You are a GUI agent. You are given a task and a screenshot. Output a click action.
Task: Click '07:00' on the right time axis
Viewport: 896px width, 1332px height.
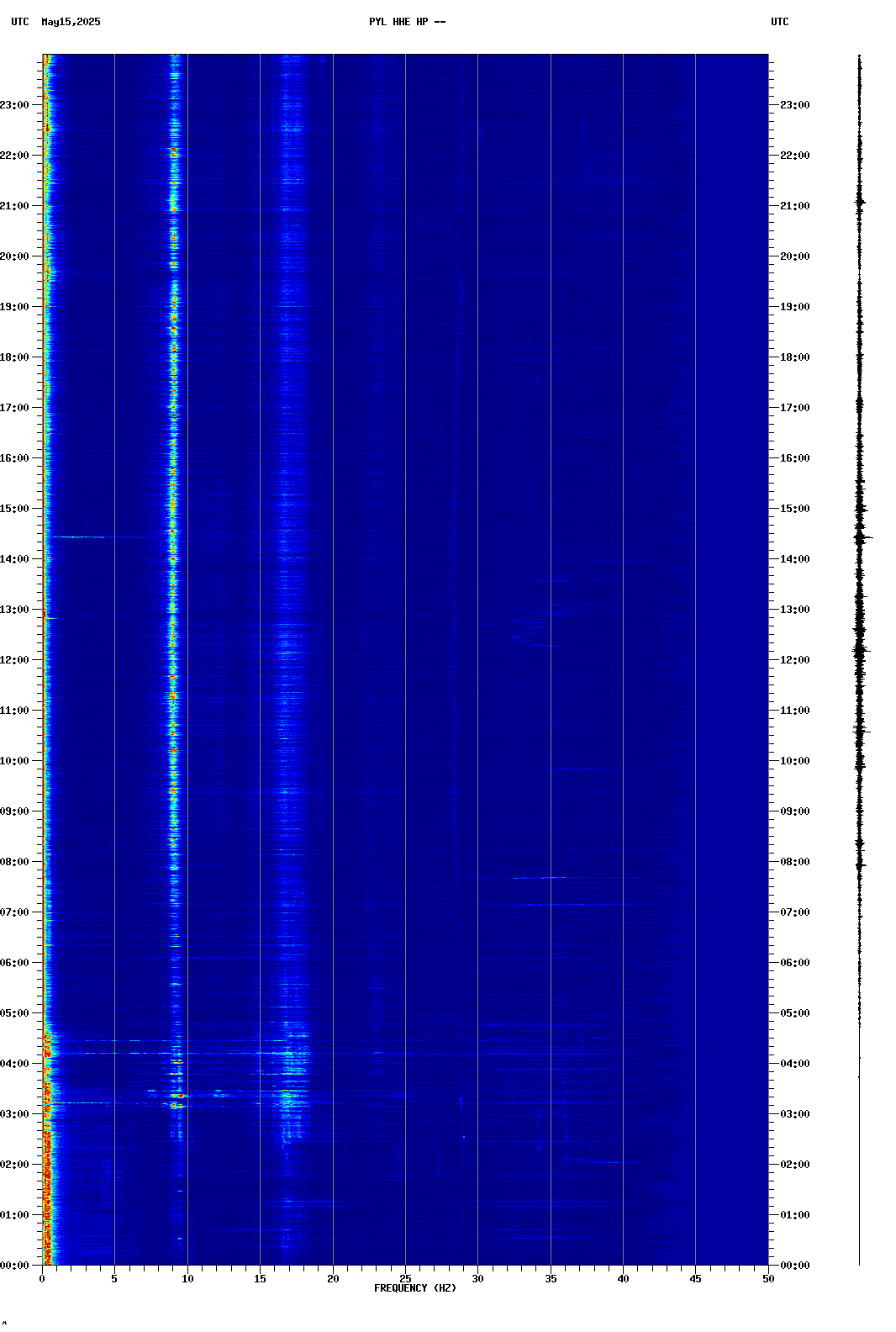coord(795,912)
